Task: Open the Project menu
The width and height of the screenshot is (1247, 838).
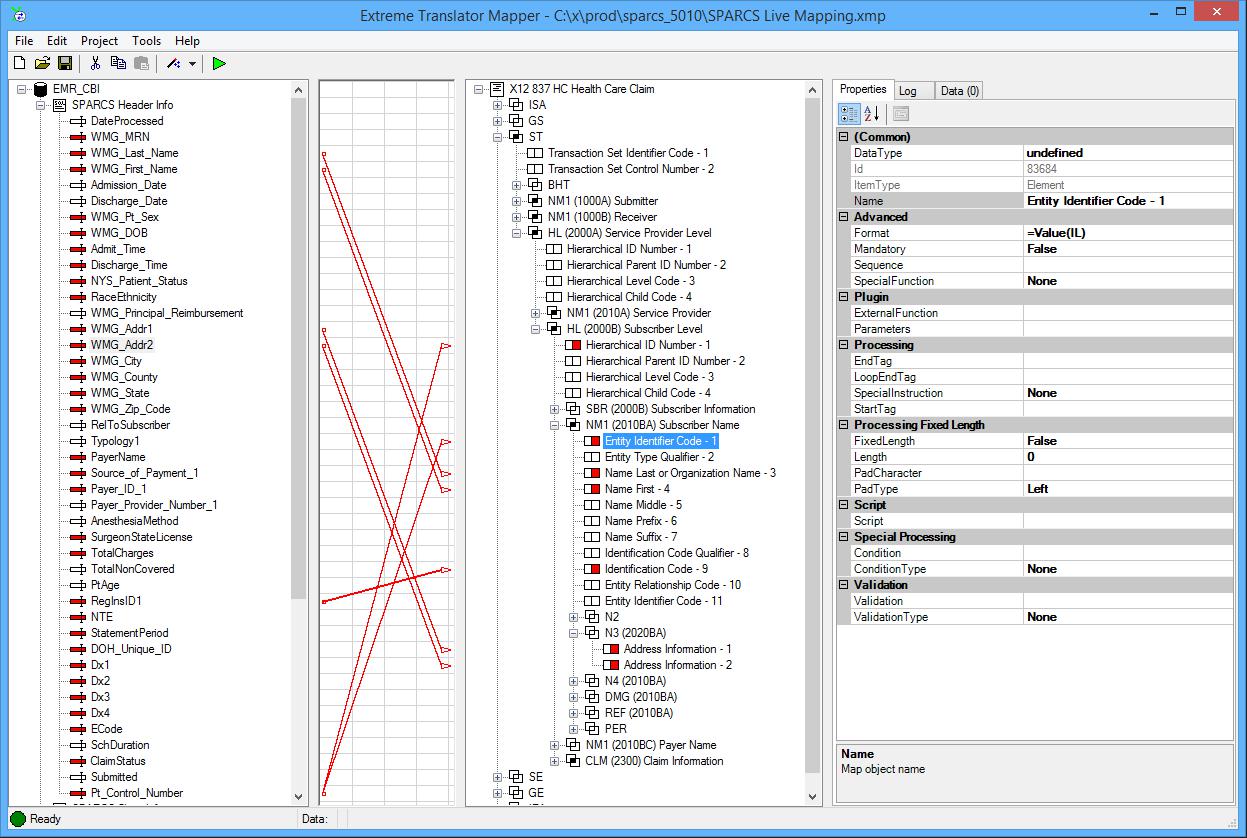Action: 99,41
